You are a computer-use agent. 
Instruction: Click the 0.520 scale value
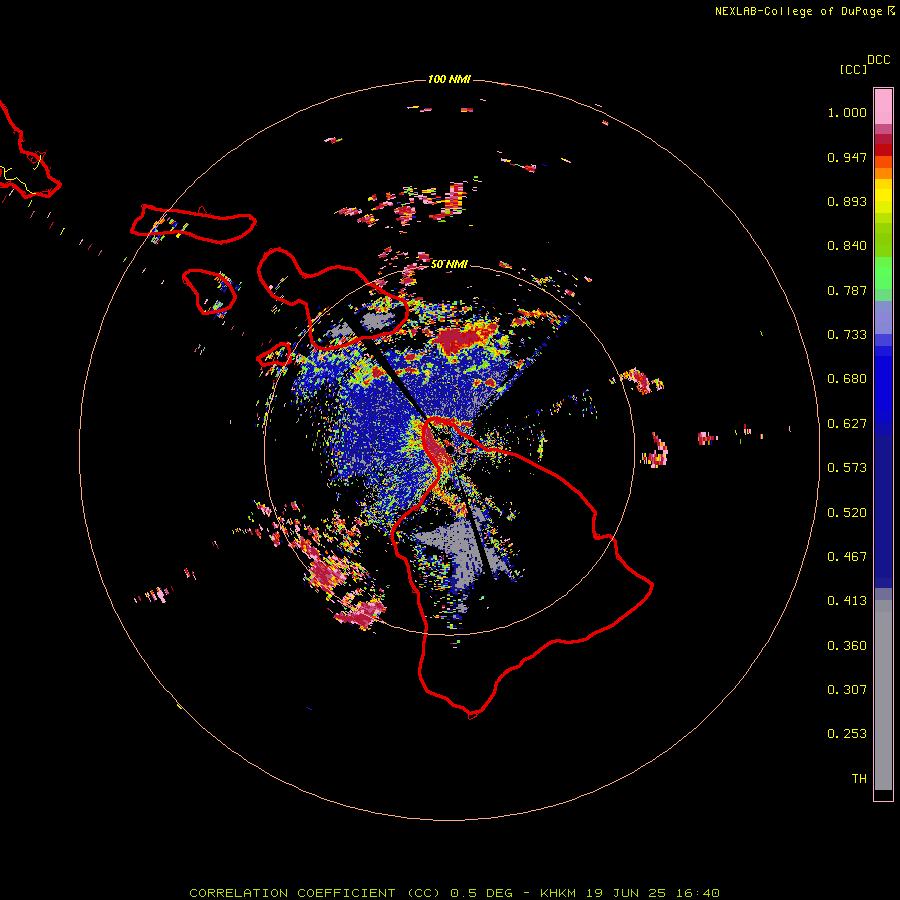[x=847, y=513]
